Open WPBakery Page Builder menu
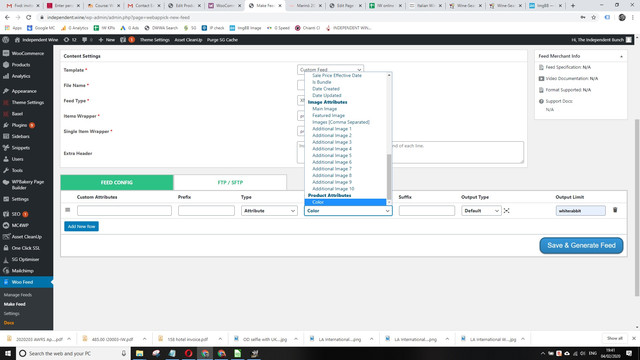The height and width of the screenshot is (360, 640). 27,184
